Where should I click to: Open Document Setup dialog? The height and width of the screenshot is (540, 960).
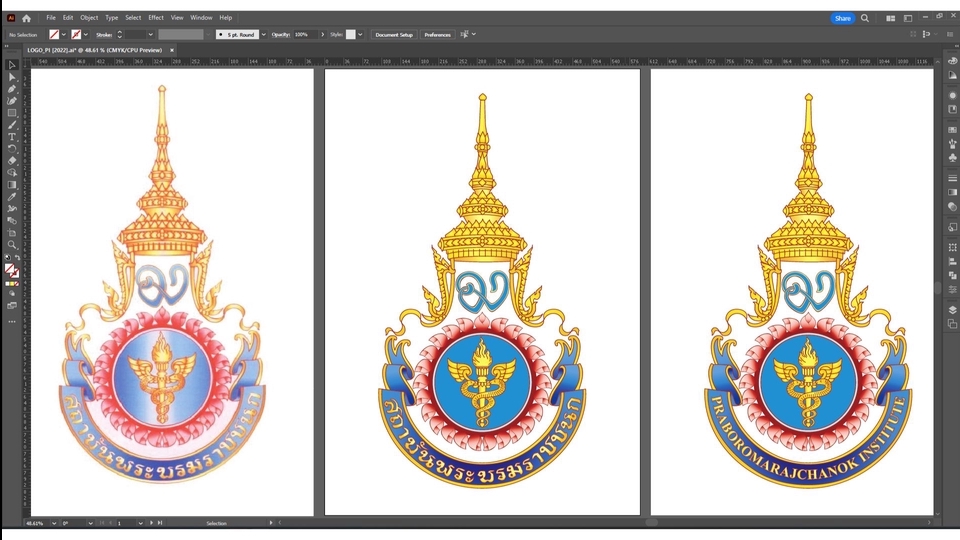[394, 35]
